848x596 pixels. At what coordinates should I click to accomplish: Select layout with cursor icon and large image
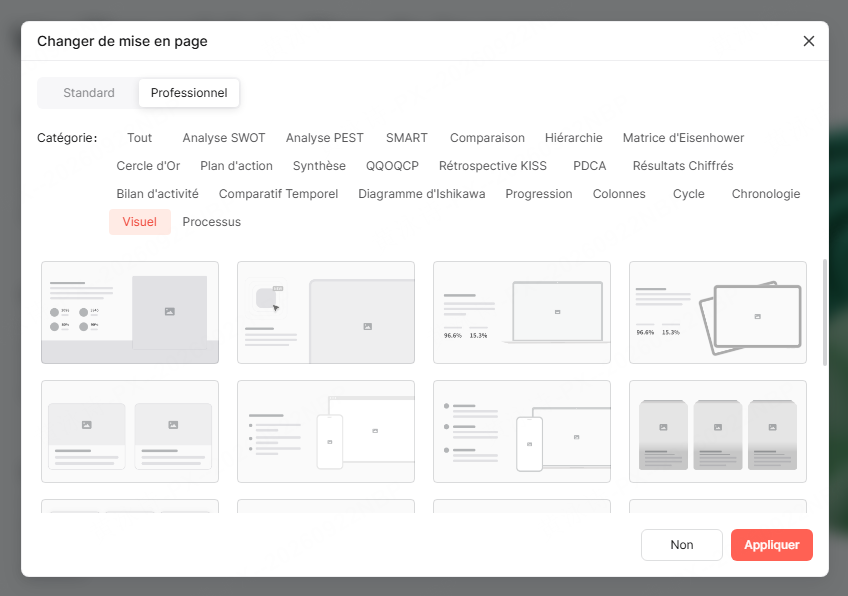click(326, 313)
